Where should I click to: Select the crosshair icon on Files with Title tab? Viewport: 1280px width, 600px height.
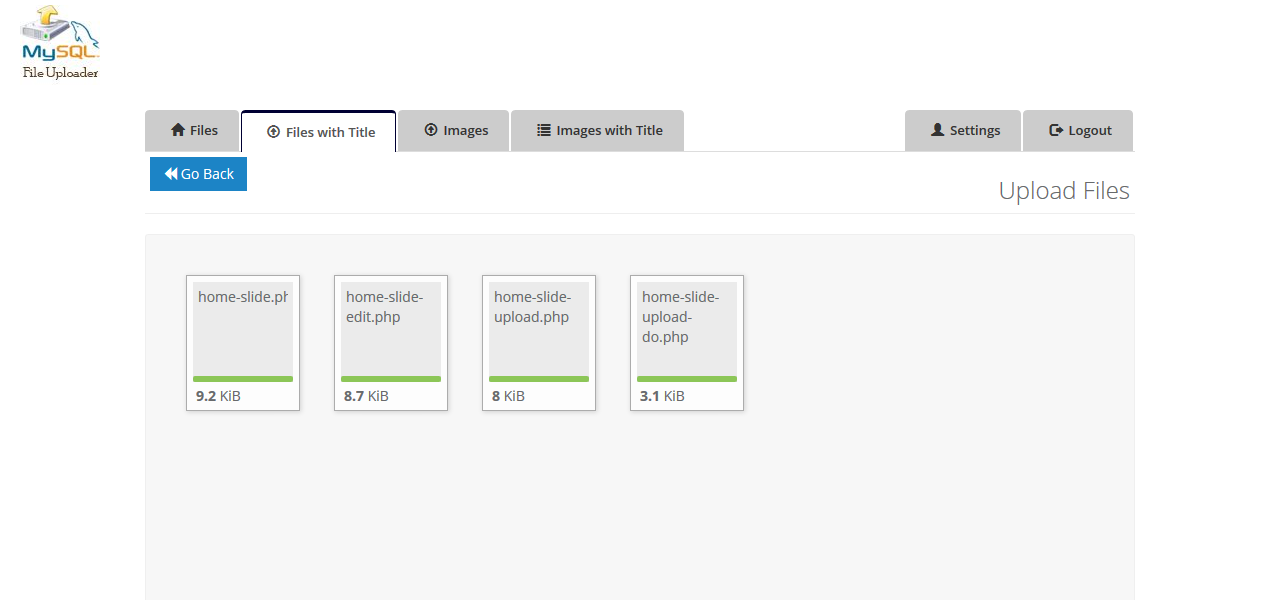tap(272, 130)
